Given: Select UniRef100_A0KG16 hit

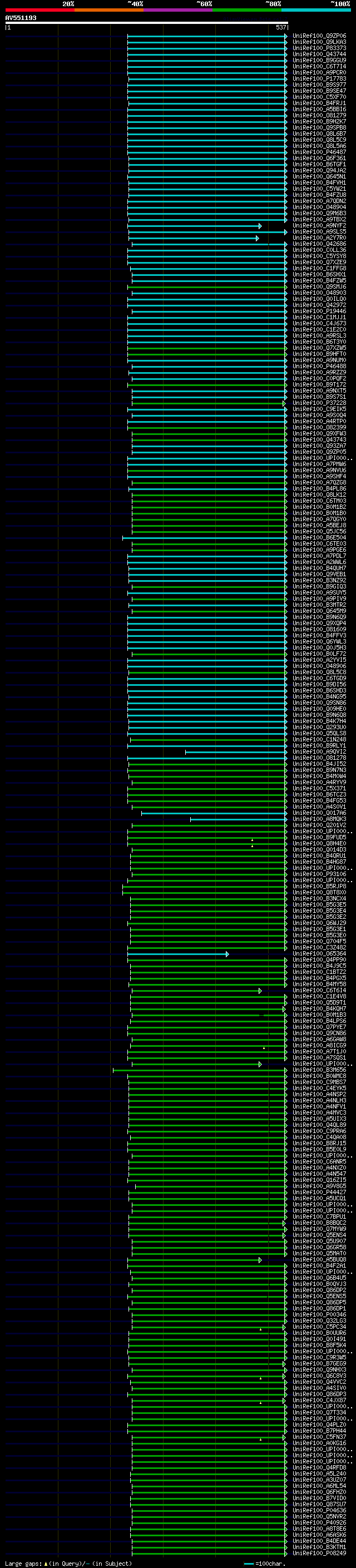Looking at the screenshot, I should point(319,1443).
